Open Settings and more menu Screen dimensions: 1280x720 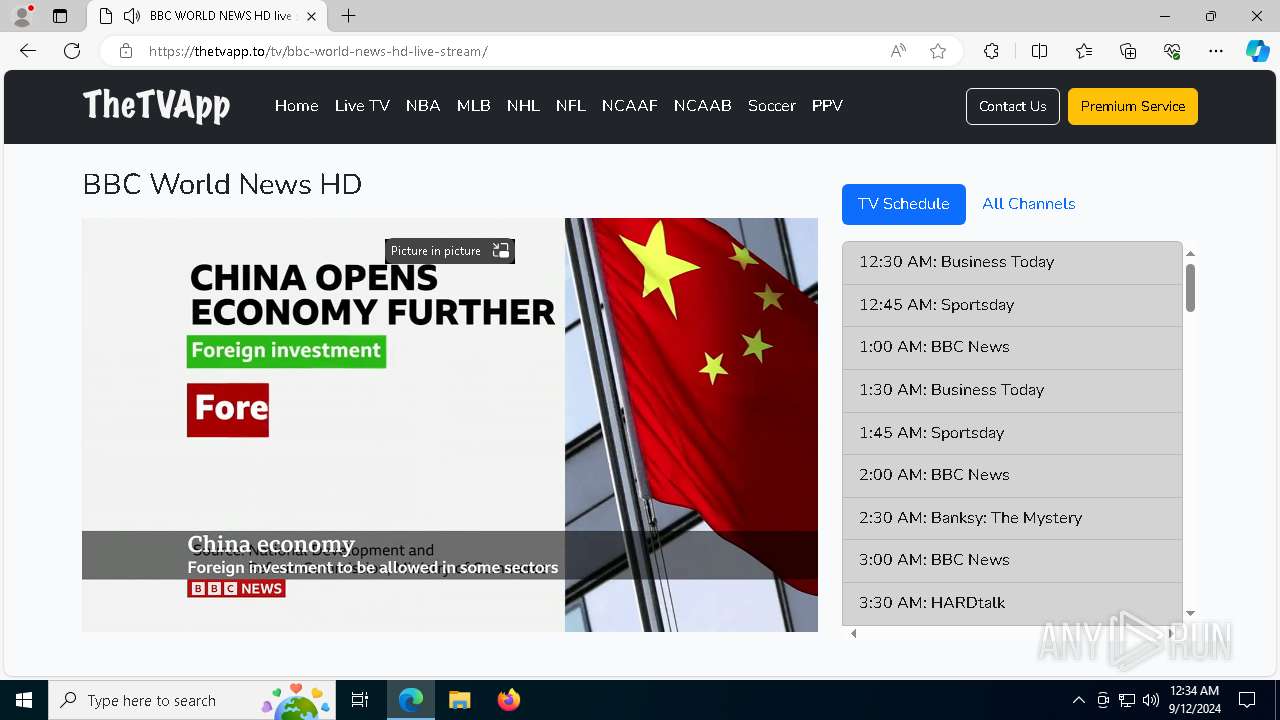click(1216, 51)
